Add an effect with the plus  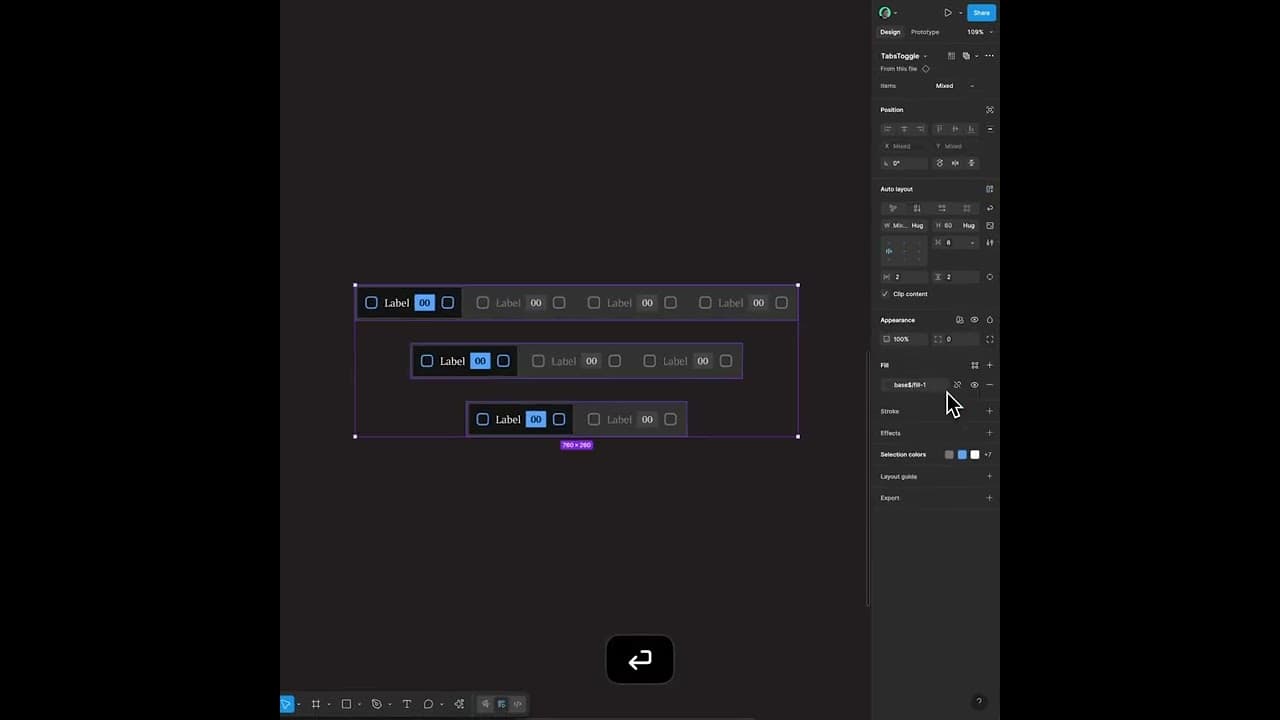(x=990, y=433)
